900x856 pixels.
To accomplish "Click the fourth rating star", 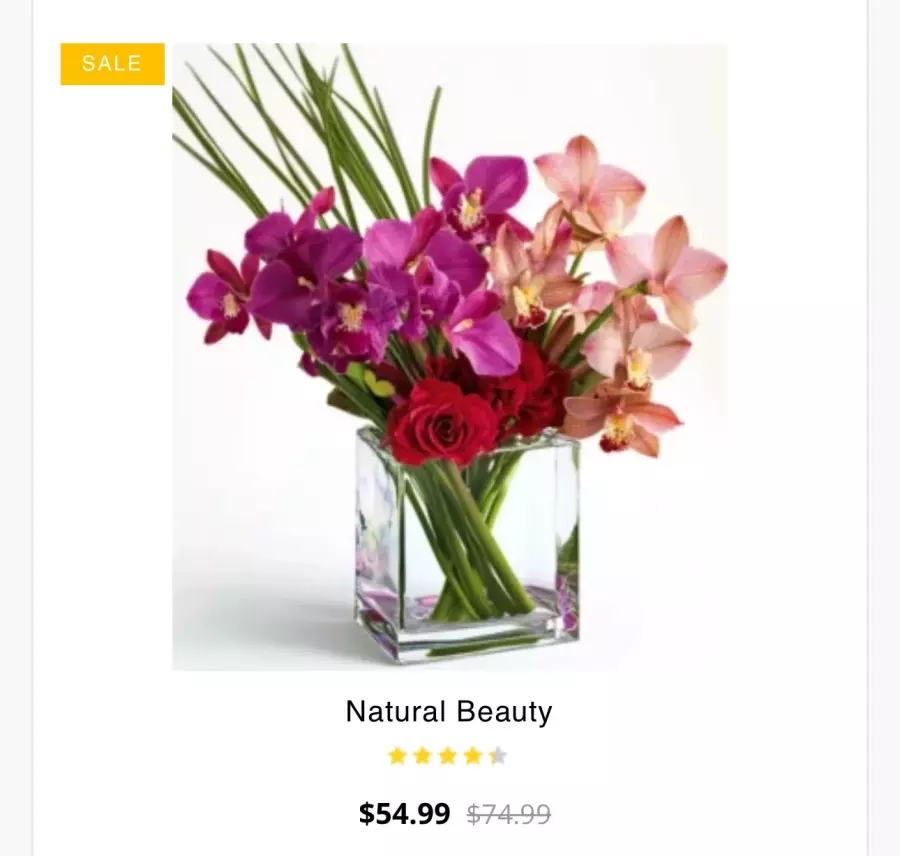I will [472, 756].
